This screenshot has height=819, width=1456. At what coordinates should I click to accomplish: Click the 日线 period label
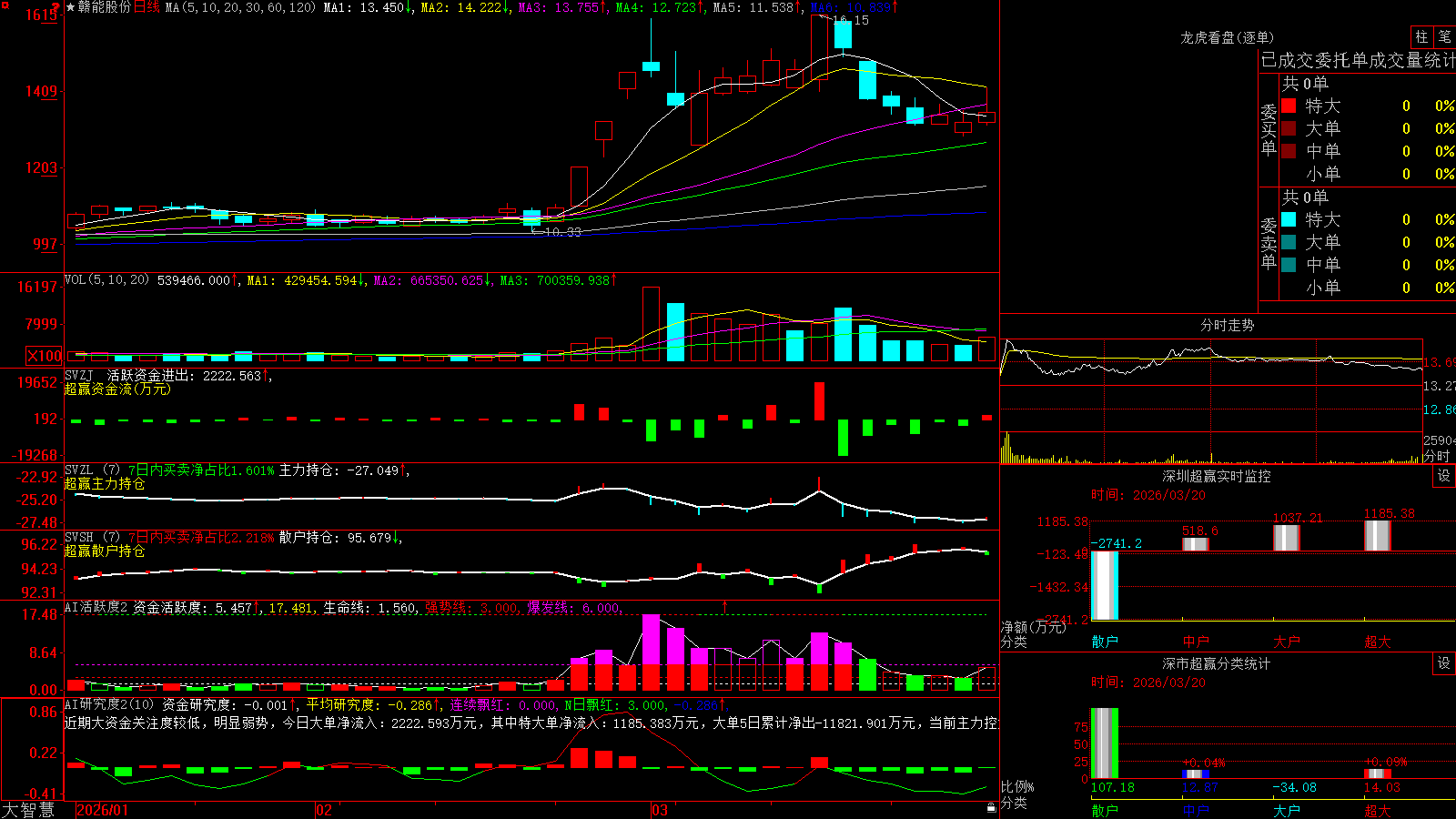tap(147, 7)
